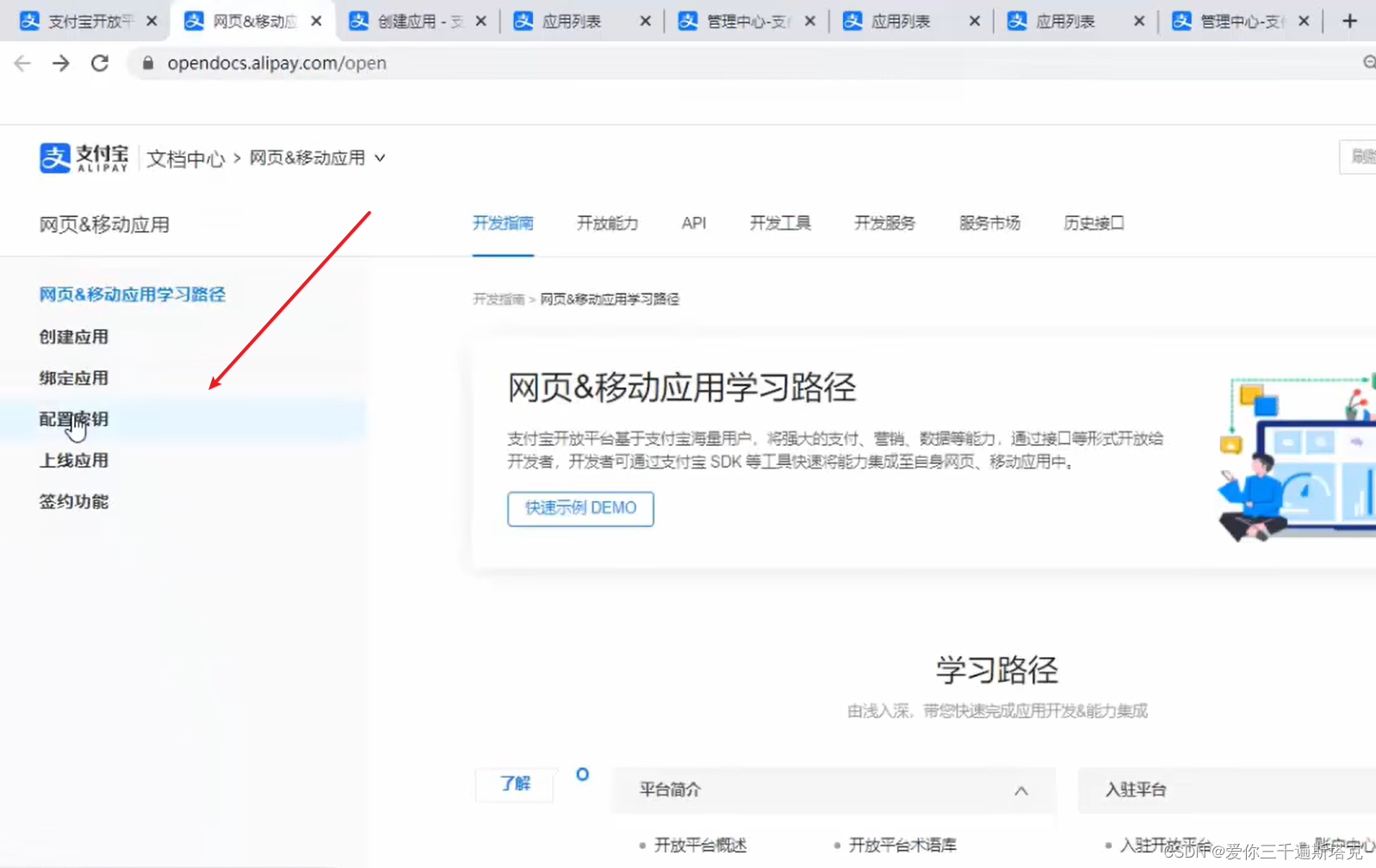Image resolution: width=1376 pixels, height=868 pixels.
Task: Click the zoom magnifier icon in address bar
Action: pos(1368,63)
